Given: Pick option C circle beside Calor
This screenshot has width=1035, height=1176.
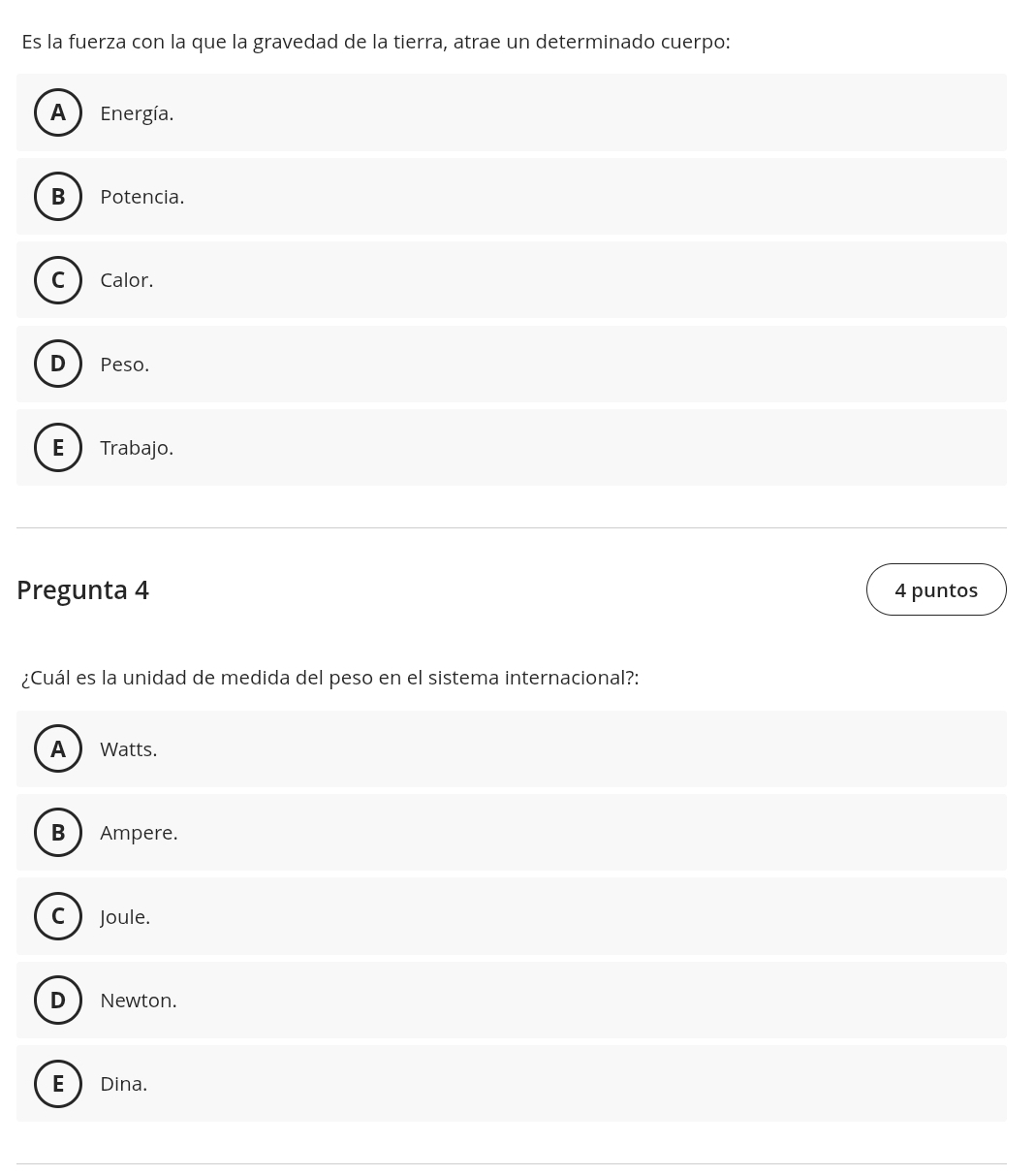Looking at the screenshot, I should pyautogui.click(x=58, y=280).
